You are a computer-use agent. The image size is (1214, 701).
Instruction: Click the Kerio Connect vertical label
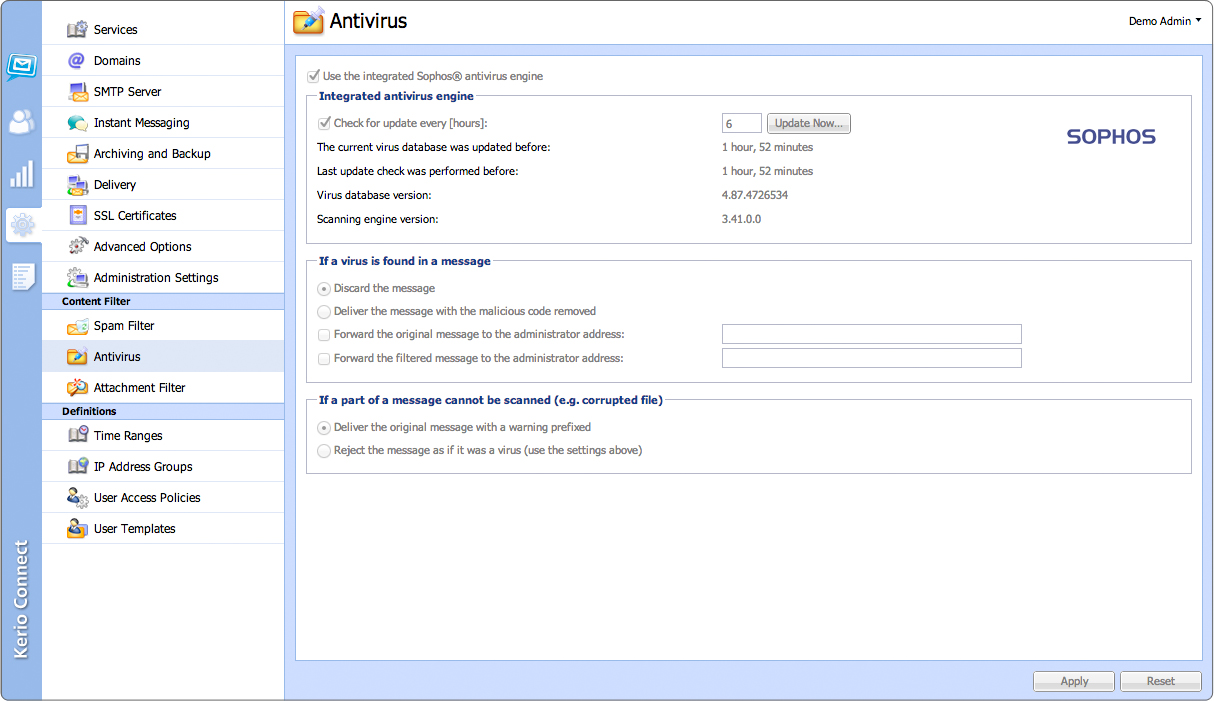22,600
